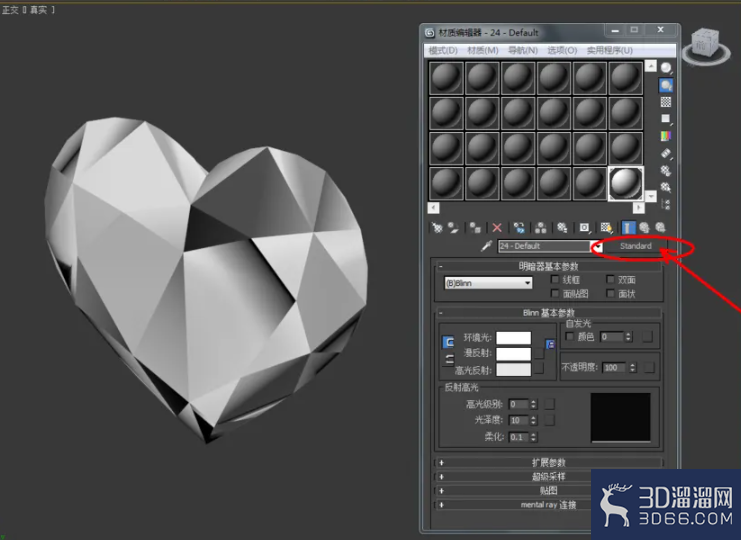Toggle the checkered Background icon
The height and width of the screenshot is (540, 741).
(x=666, y=102)
